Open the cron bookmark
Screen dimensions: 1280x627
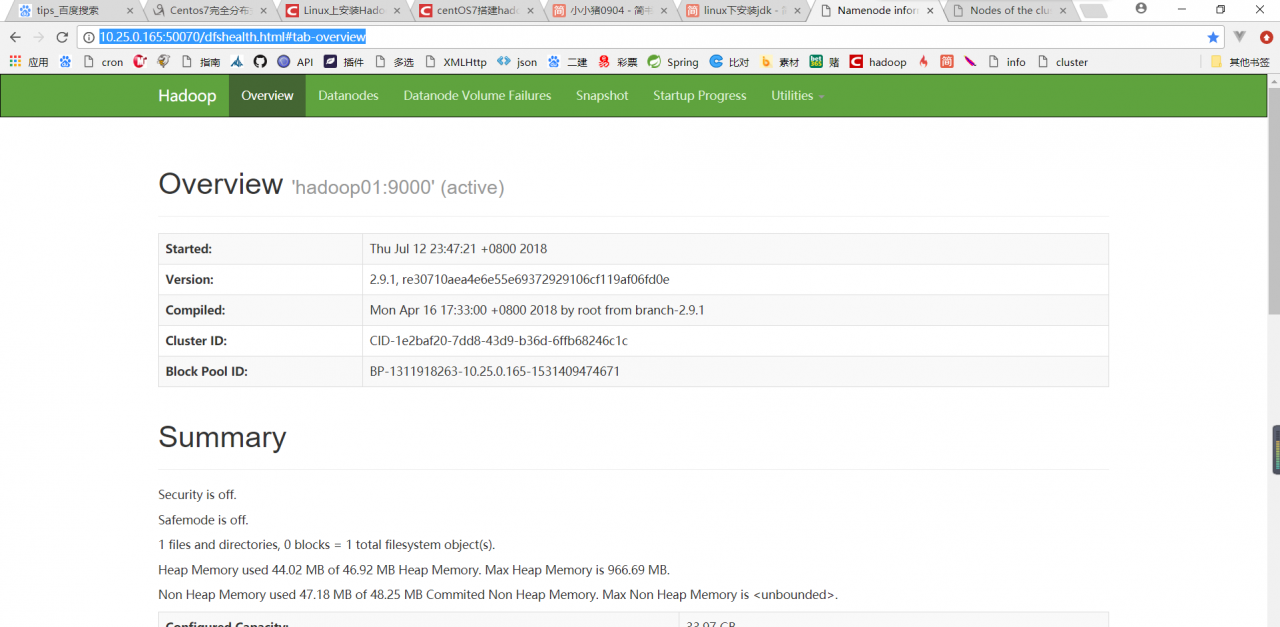coord(104,62)
